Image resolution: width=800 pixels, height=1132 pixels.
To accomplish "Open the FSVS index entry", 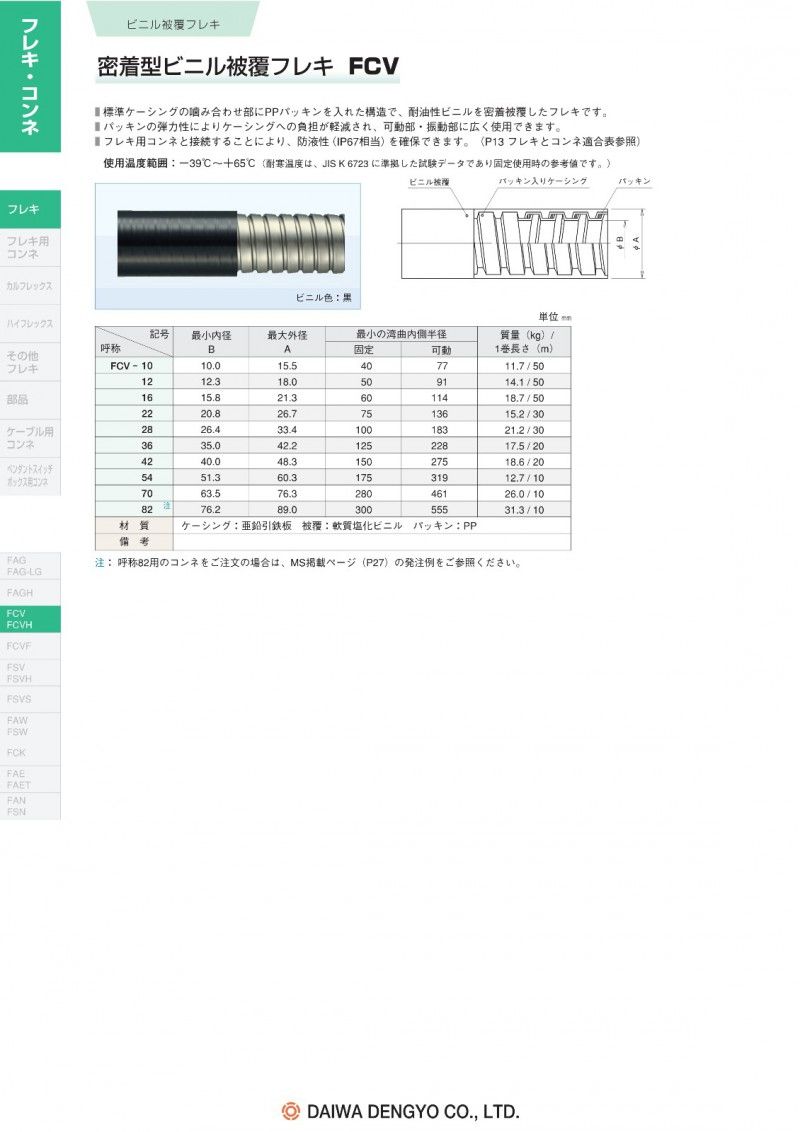I will tap(30, 699).
